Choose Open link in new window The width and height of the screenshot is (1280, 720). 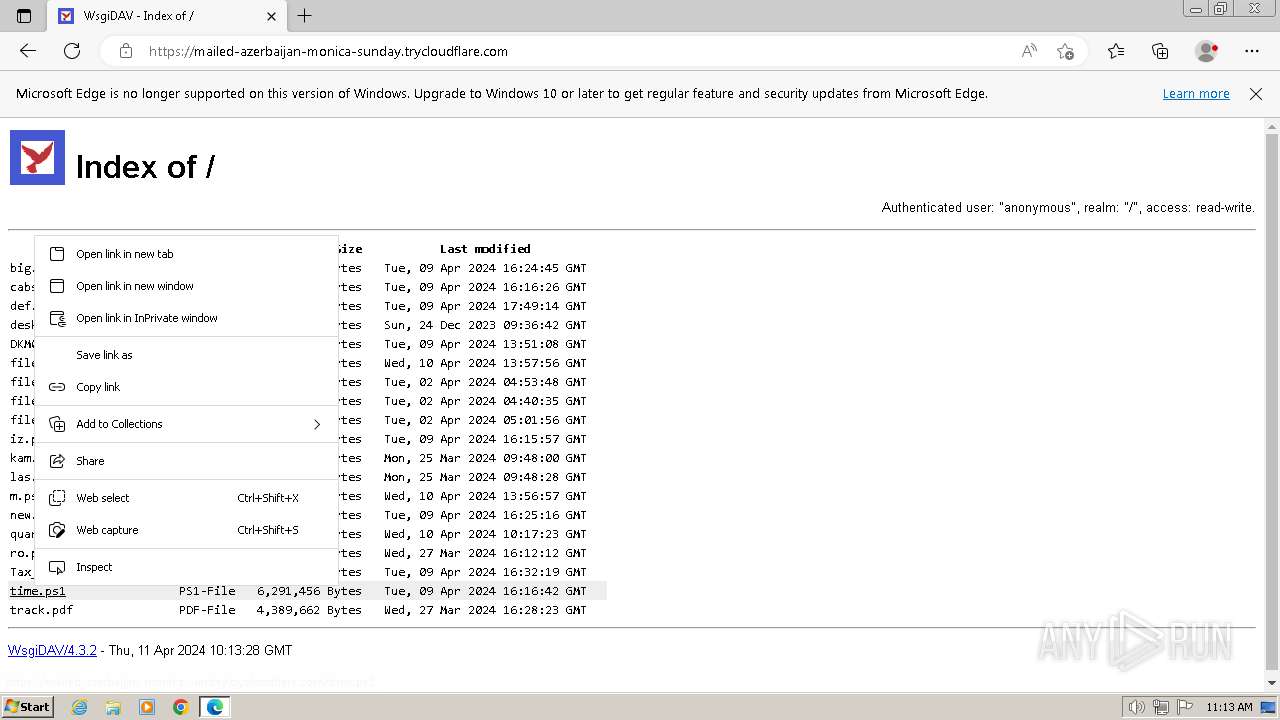pos(186,286)
